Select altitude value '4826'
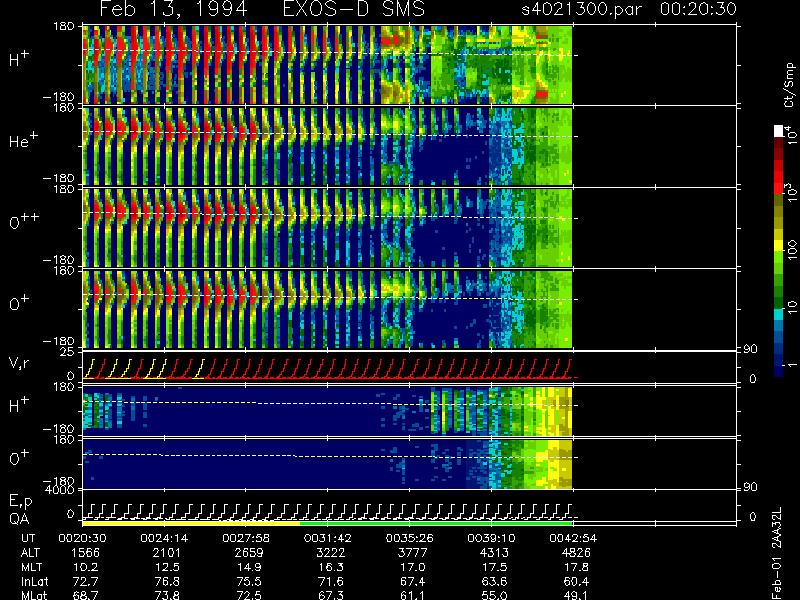Image resolution: width=800 pixels, height=600 pixels. point(576,553)
